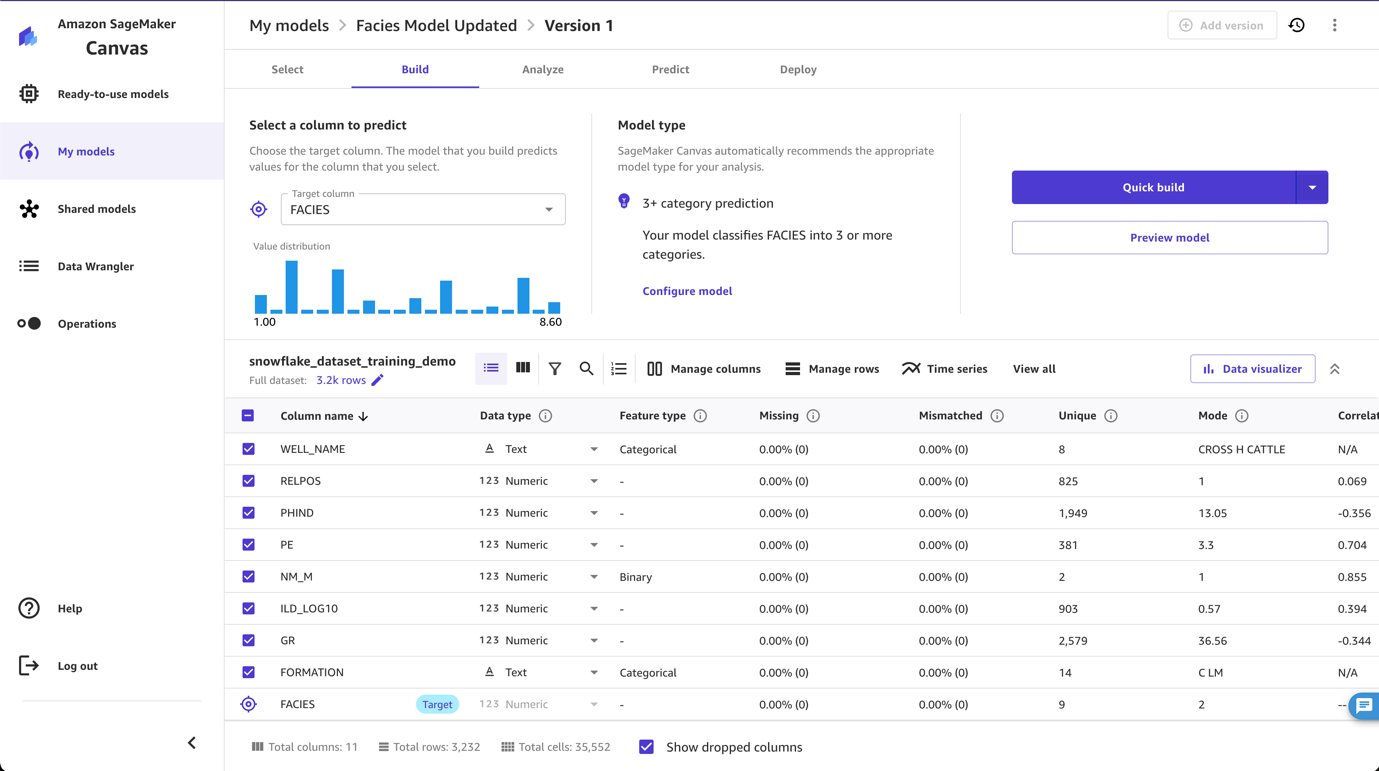
Task: Collapse the build settings panel chevrons
Action: tap(1335, 369)
